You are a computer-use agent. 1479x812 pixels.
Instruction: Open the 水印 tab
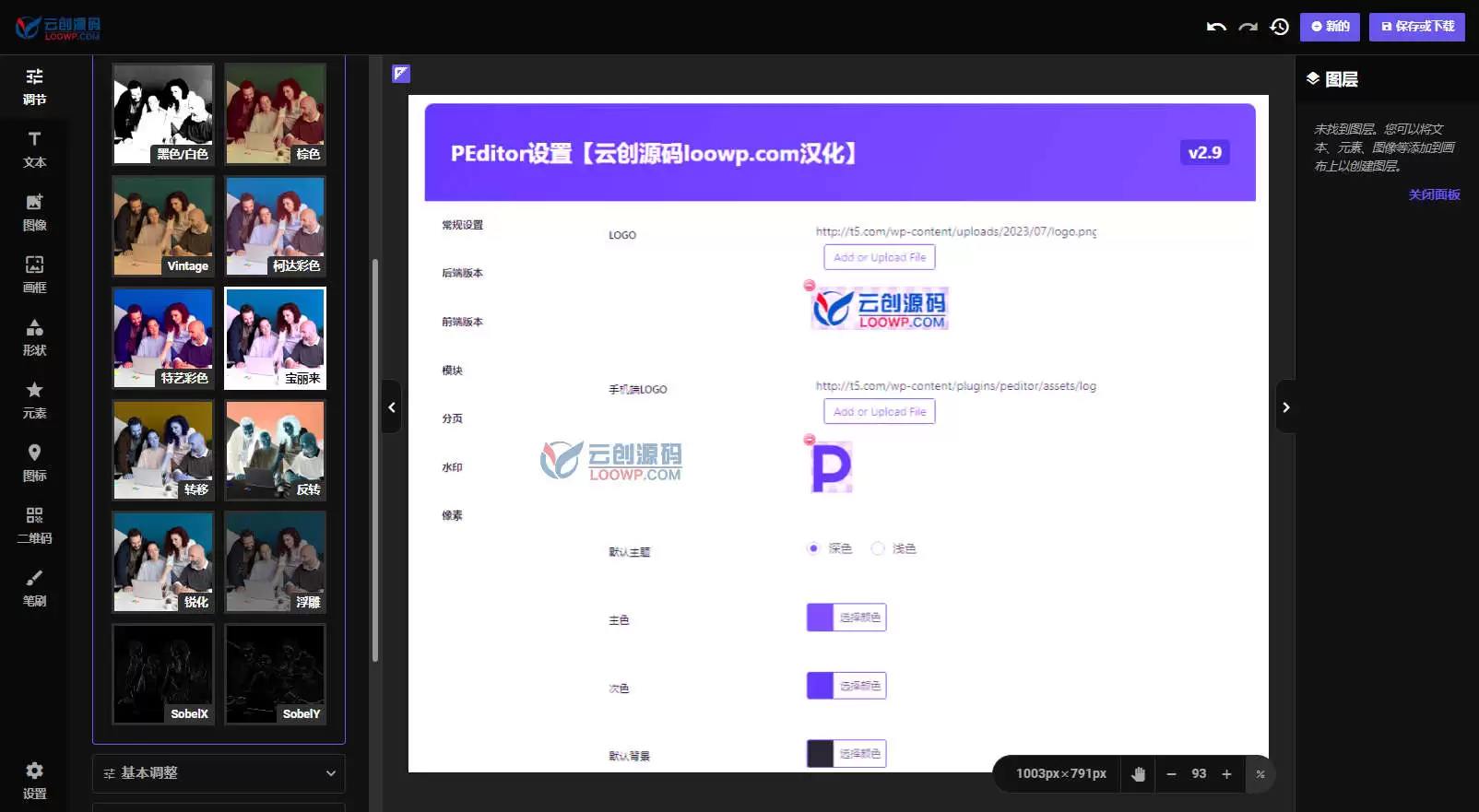pos(452,467)
